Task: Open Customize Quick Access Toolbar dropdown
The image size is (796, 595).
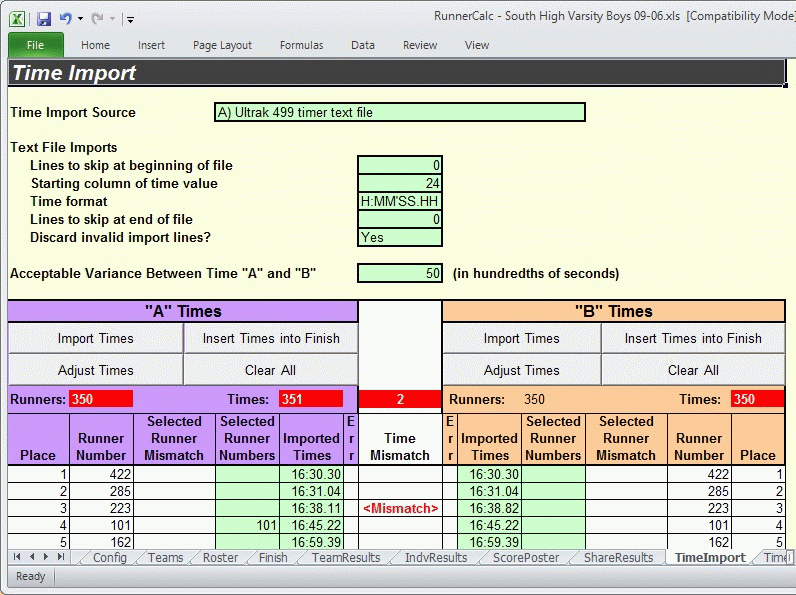Action: (130, 20)
